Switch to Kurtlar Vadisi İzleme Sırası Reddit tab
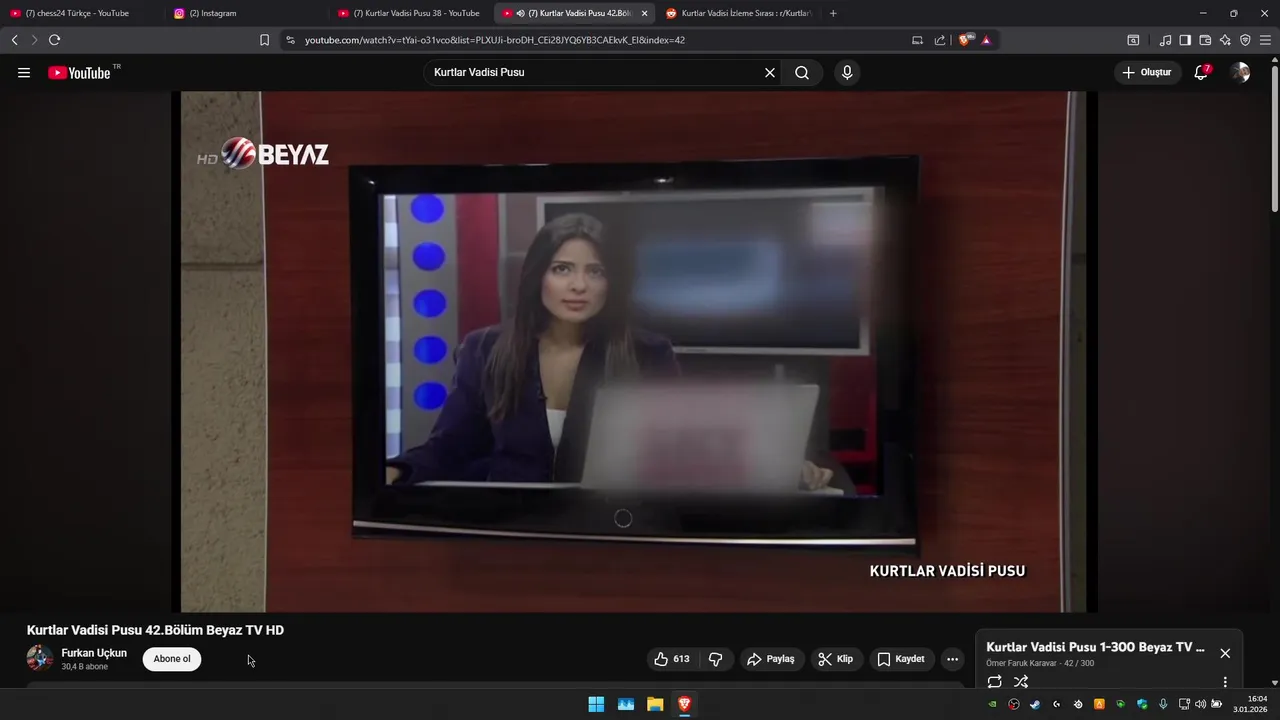1280x720 pixels. [738, 13]
